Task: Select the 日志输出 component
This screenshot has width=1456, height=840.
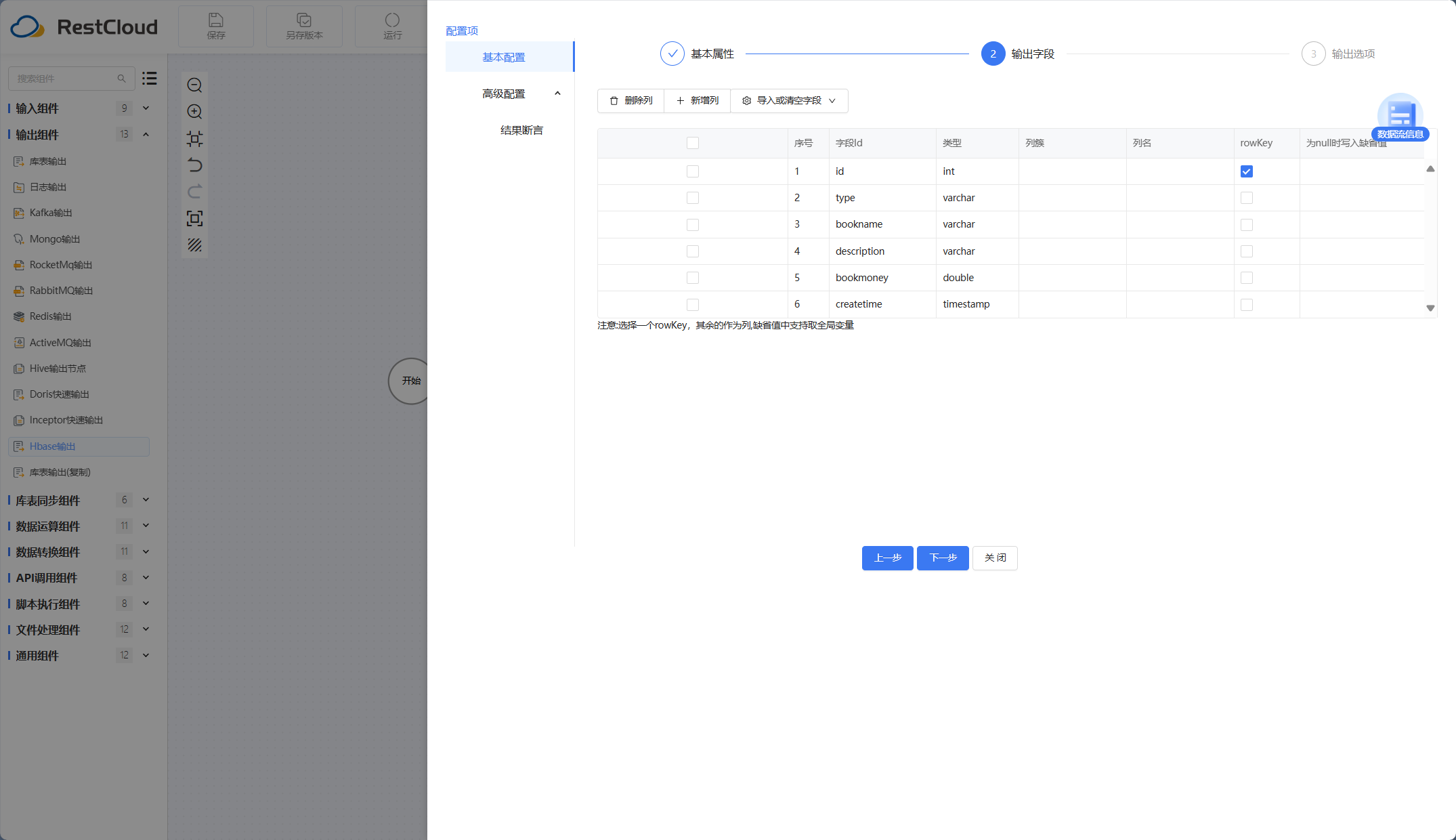Action: point(79,187)
